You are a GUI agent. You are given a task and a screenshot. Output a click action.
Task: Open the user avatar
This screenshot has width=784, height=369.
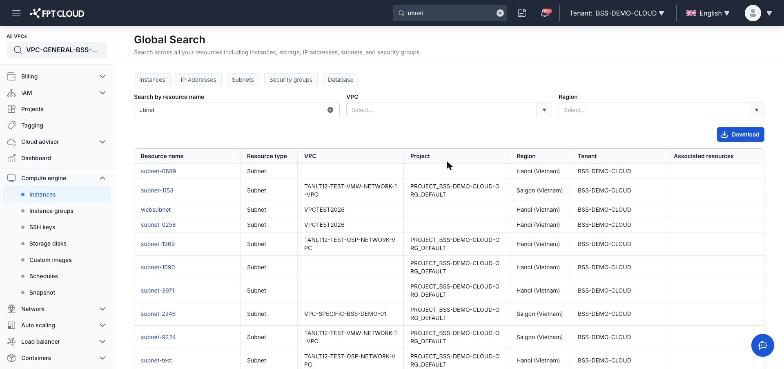tap(752, 13)
